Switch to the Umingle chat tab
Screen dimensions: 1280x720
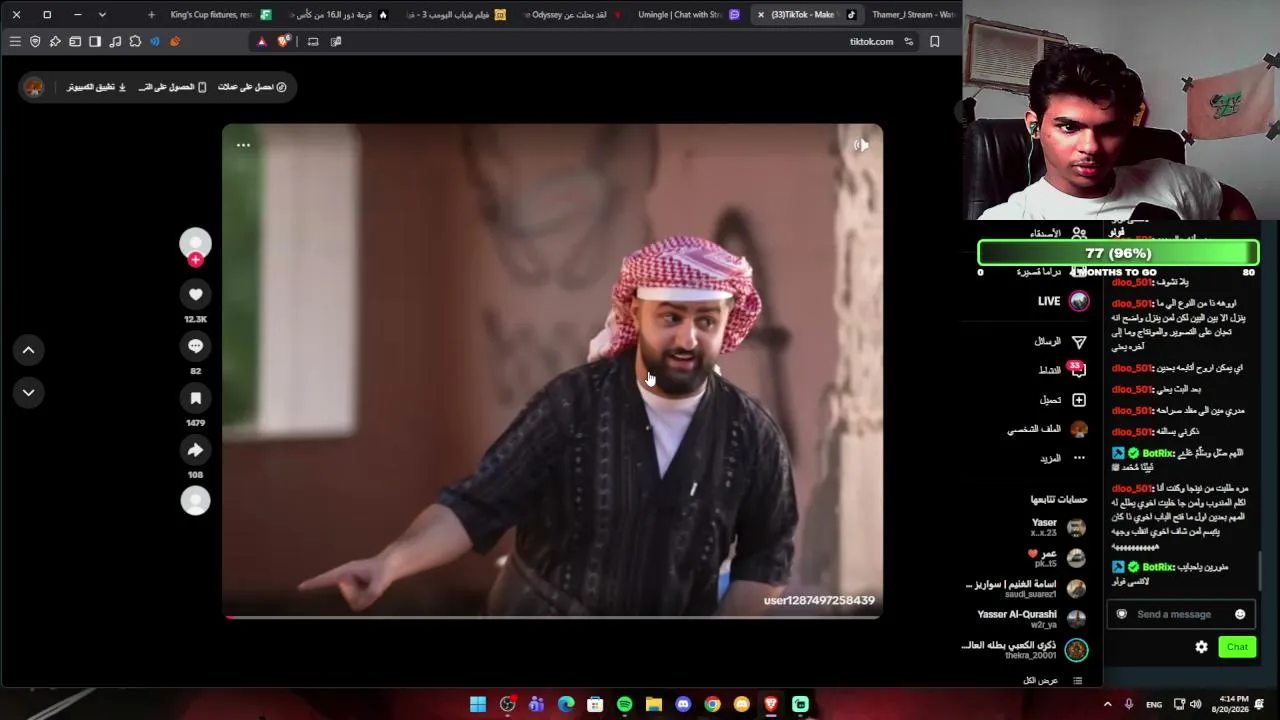point(688,15)
